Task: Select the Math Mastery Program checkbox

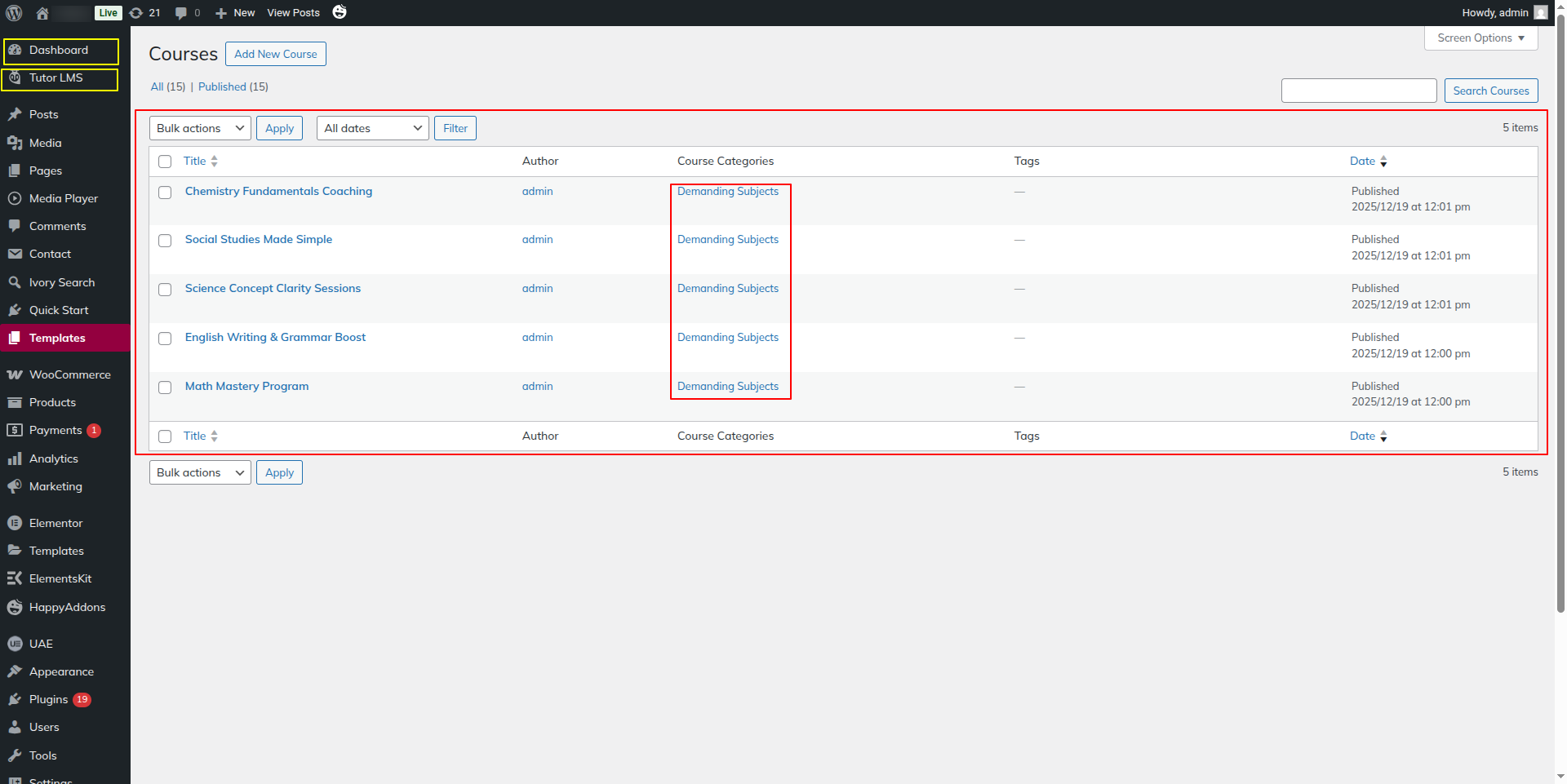Action: [x=165, y=388]
